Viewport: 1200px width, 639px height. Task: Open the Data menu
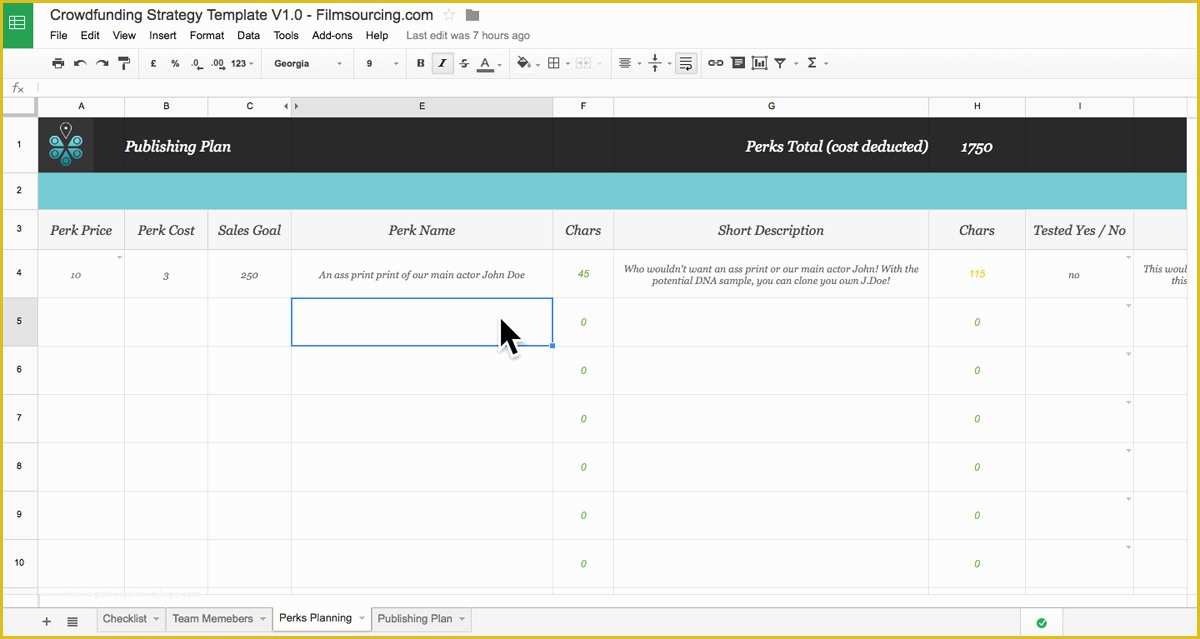click(249, 35)
